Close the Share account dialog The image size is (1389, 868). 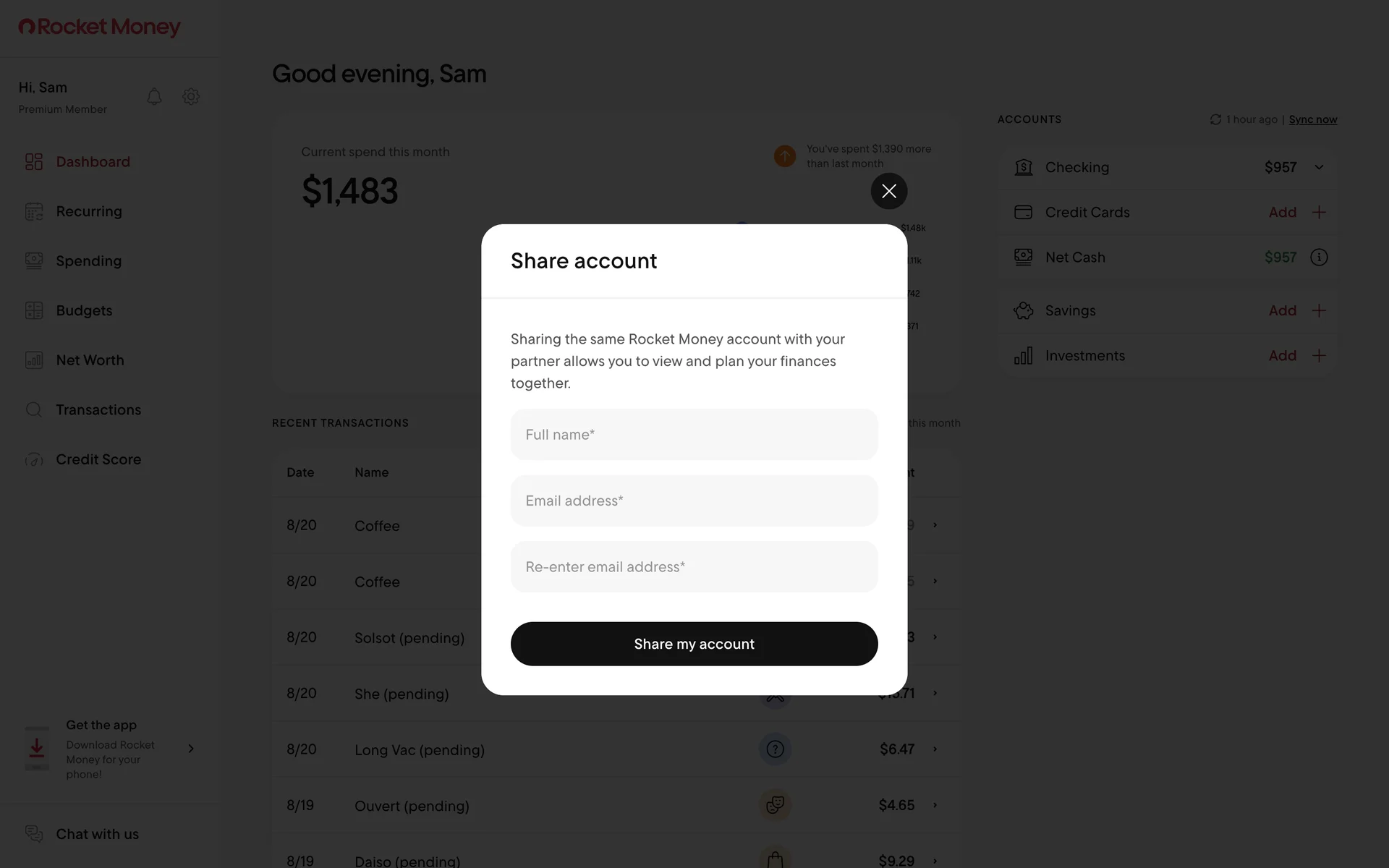point(888,191)
